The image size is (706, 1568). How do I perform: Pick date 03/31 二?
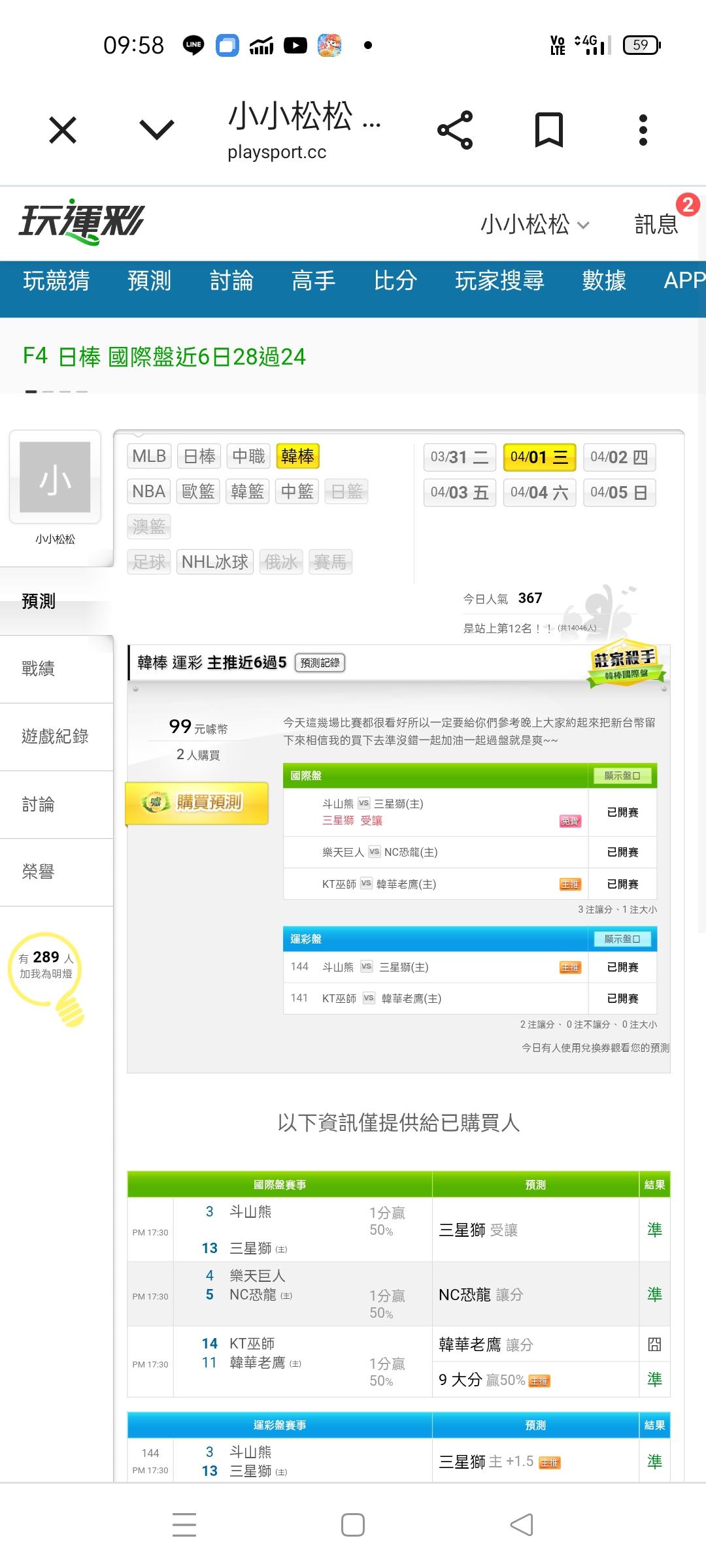(460, 457)
